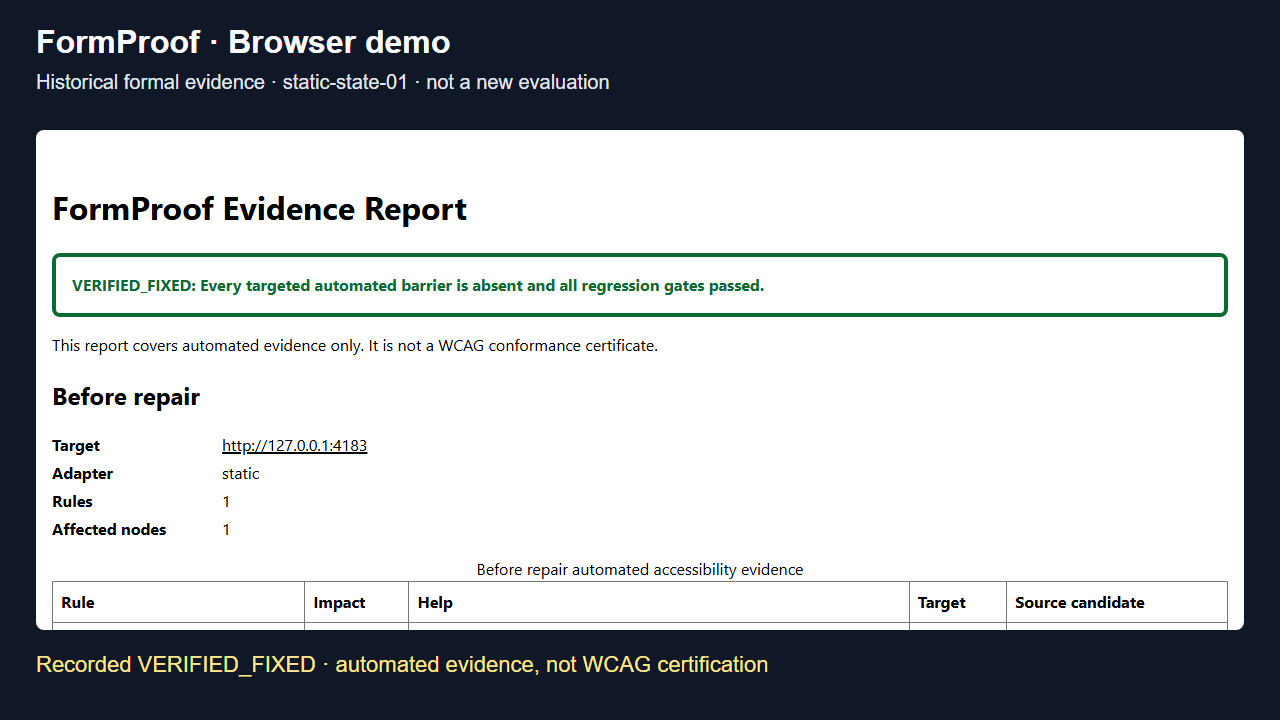Click the 'FormProof · Browser demo' title
Viewport: 1280px width, 720px height.
pyautogui.click(x=243, y=42)
